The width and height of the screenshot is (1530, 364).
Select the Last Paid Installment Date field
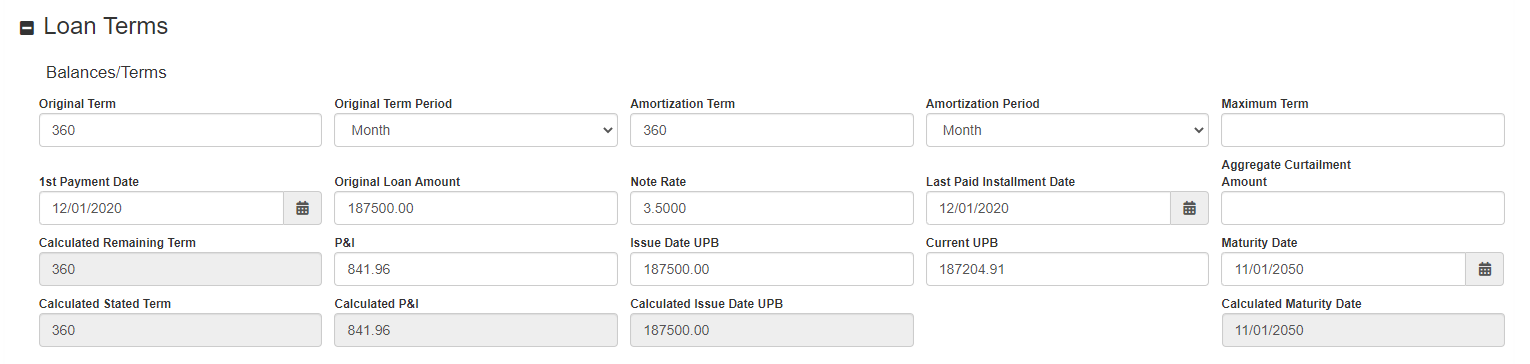pos(1048,208)
